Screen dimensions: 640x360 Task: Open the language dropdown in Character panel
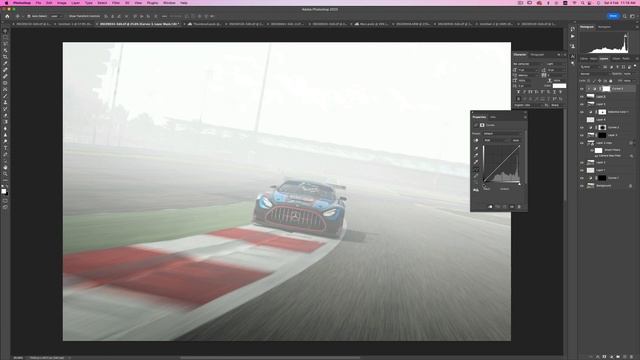pos(529,105)
